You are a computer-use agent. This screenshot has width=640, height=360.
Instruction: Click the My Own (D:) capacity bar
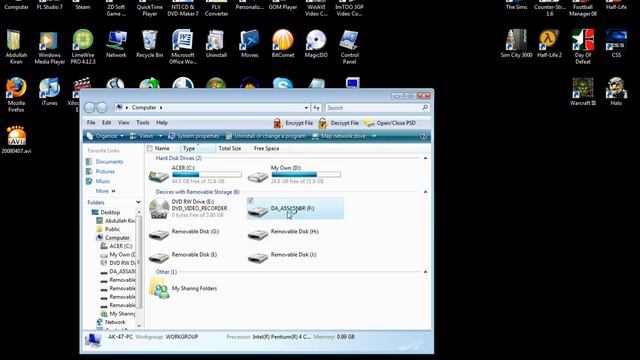coord(306,174)
